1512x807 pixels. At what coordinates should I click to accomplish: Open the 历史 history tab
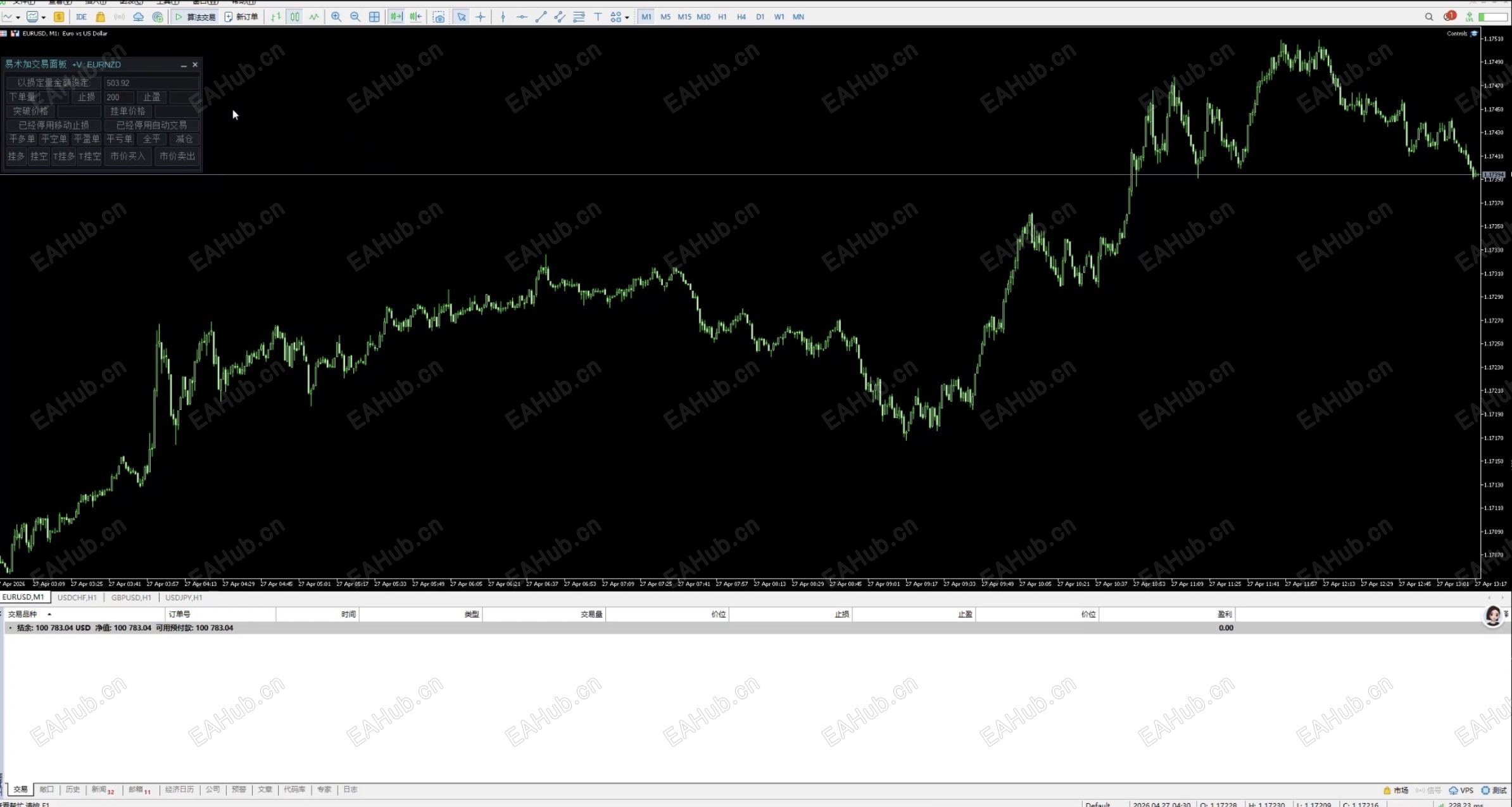point(73,789)
